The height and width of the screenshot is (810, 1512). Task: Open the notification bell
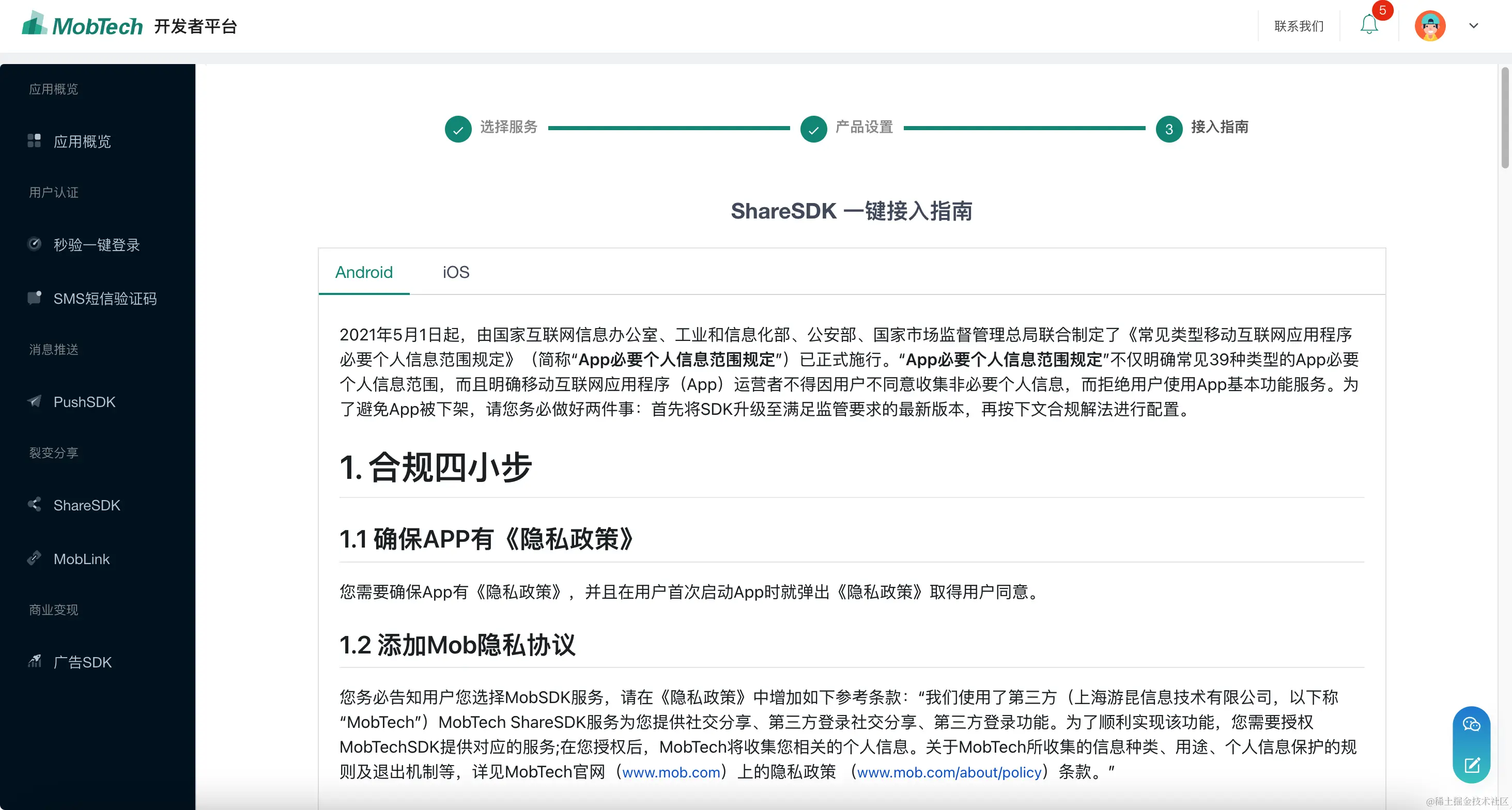pos(1369,25)
